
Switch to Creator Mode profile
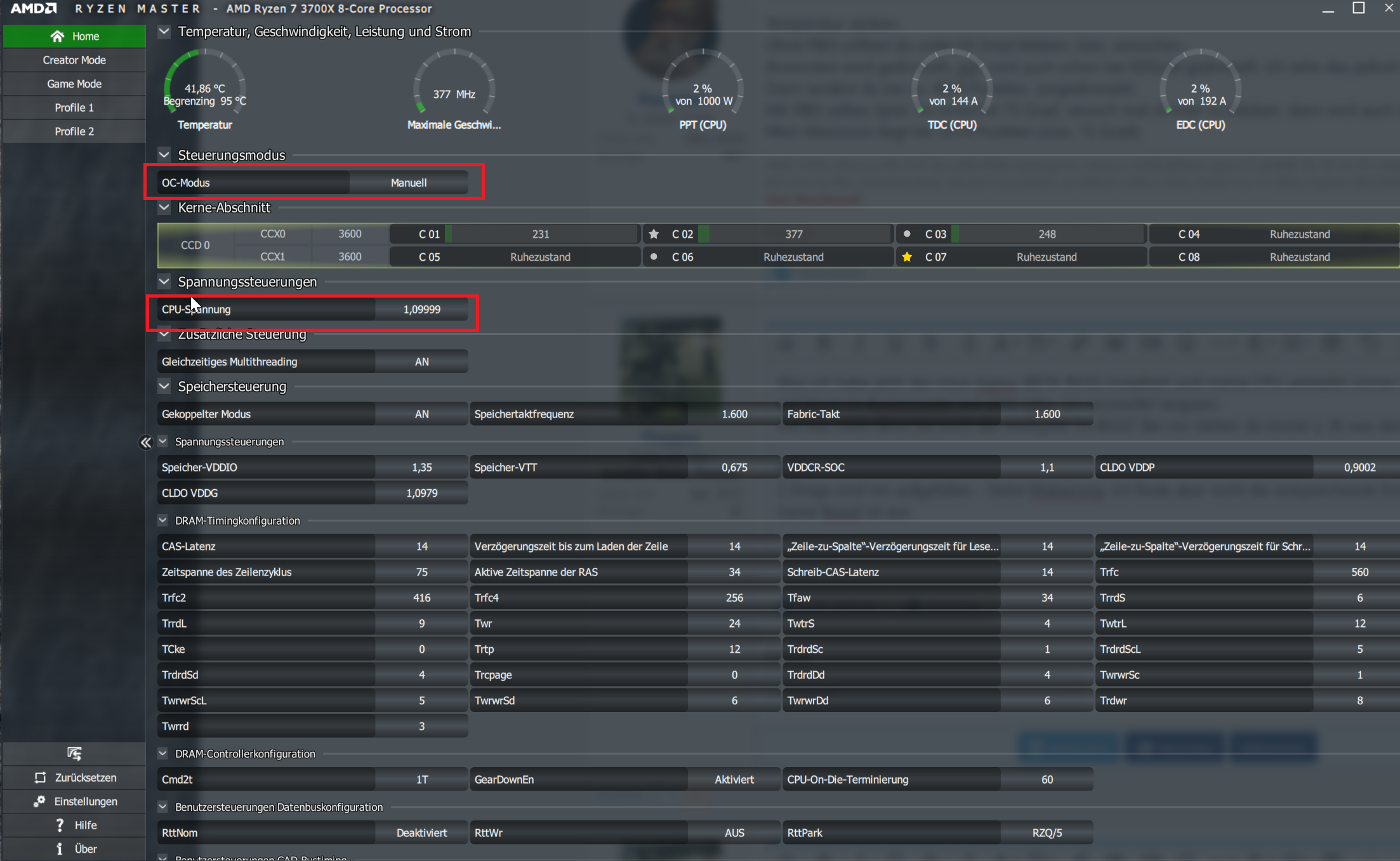[74, 60]
